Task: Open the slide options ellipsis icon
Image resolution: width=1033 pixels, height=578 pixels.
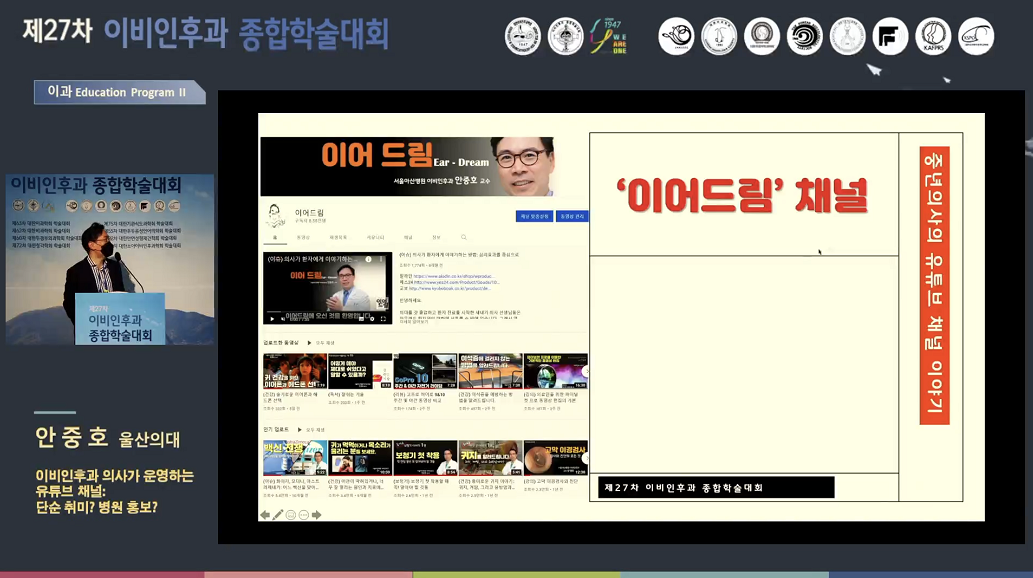Action: pos(303,515)
